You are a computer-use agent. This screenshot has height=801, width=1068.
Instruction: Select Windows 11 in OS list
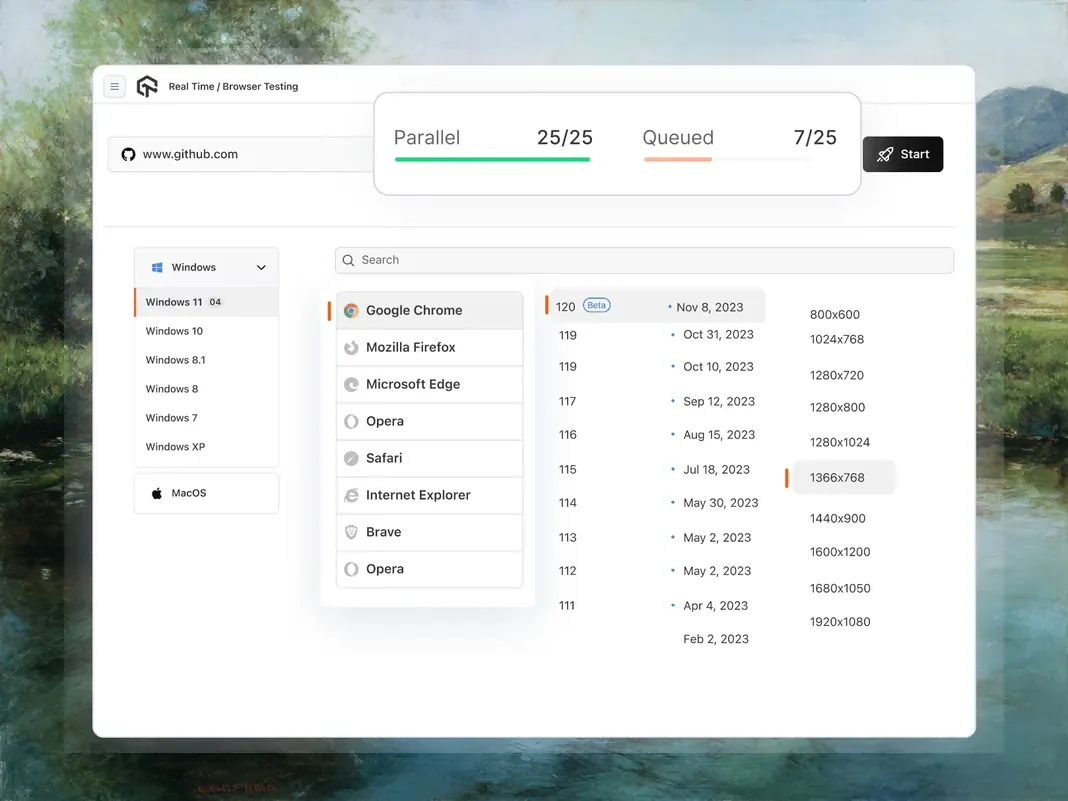click(206, 302)
